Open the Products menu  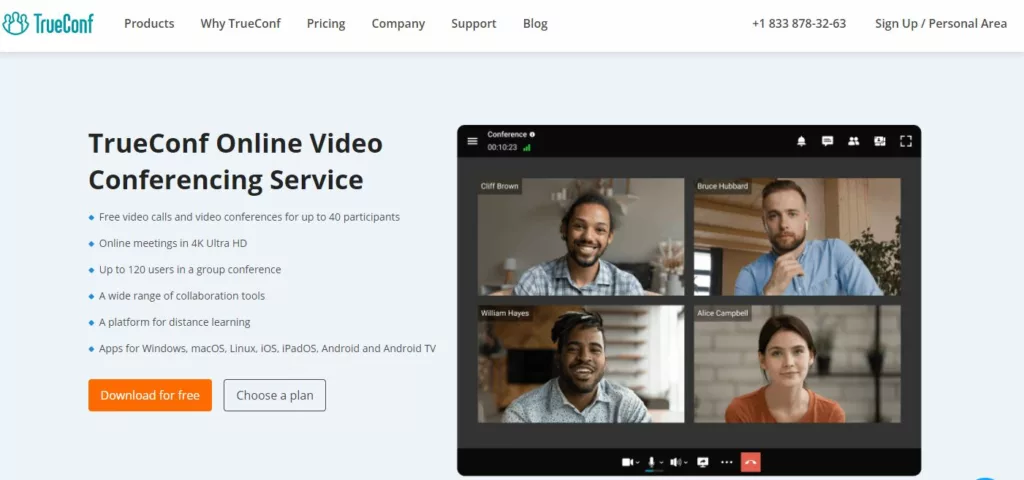pyautogui.click(x=149, y=24)
